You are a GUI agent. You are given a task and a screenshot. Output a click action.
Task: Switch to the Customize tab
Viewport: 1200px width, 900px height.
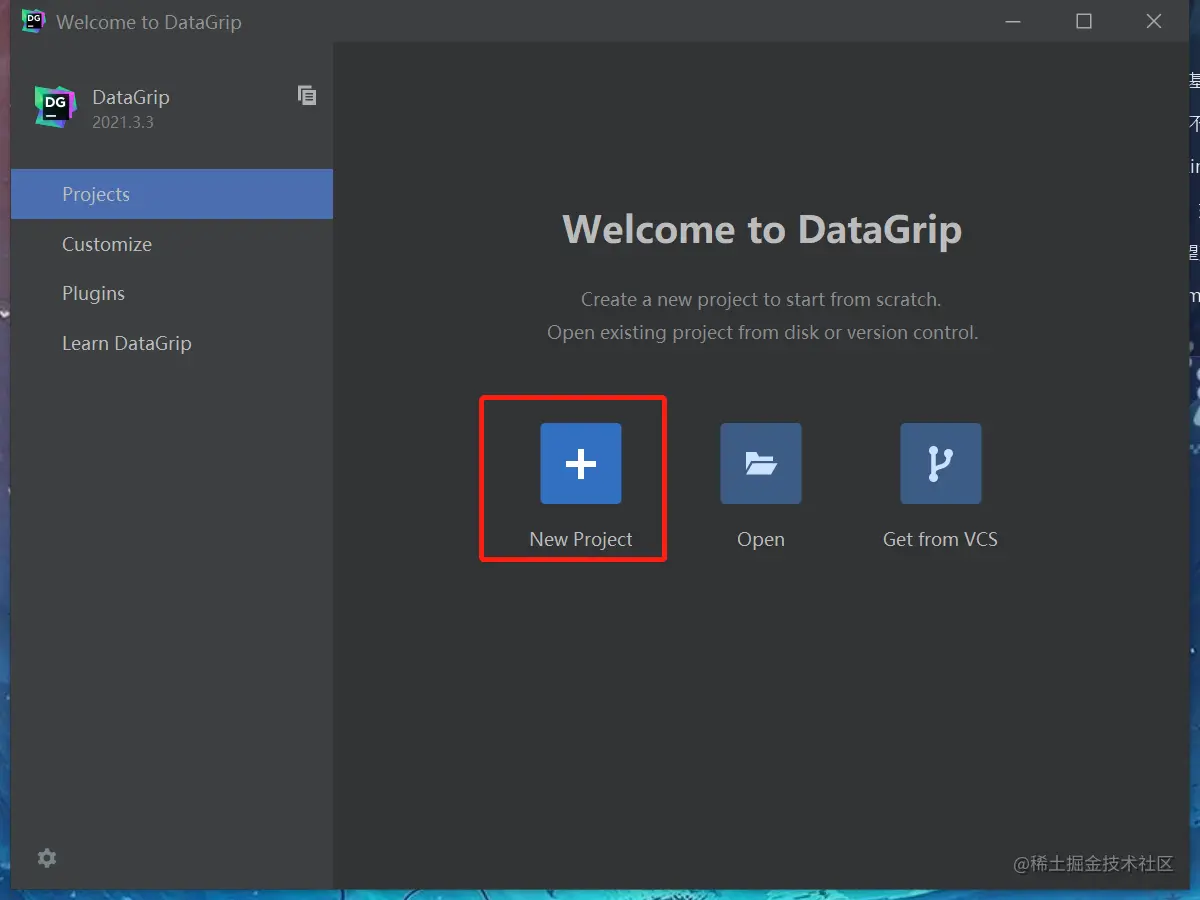(172, 244)
